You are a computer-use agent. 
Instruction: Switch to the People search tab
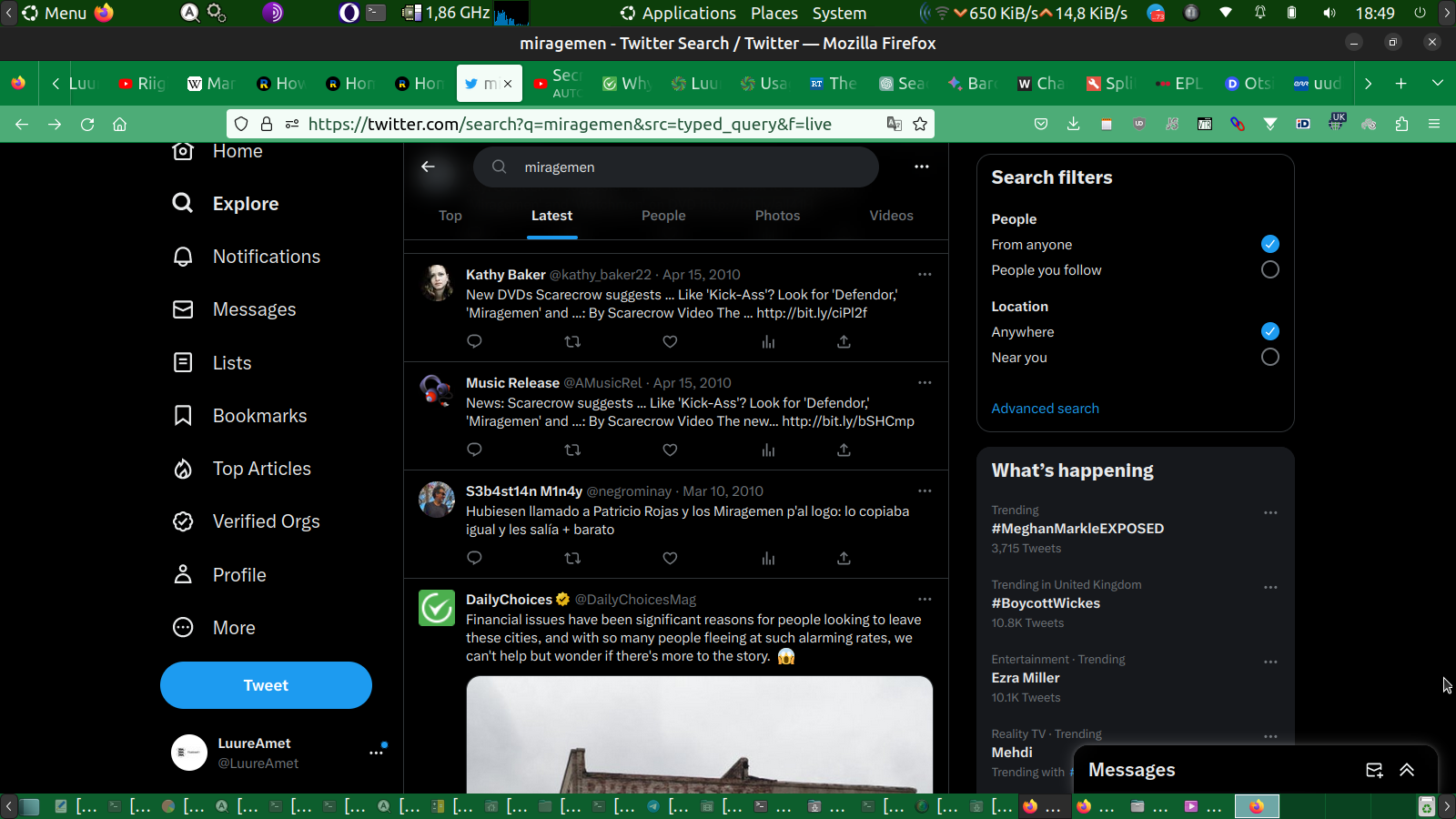[x=663, y=216]
